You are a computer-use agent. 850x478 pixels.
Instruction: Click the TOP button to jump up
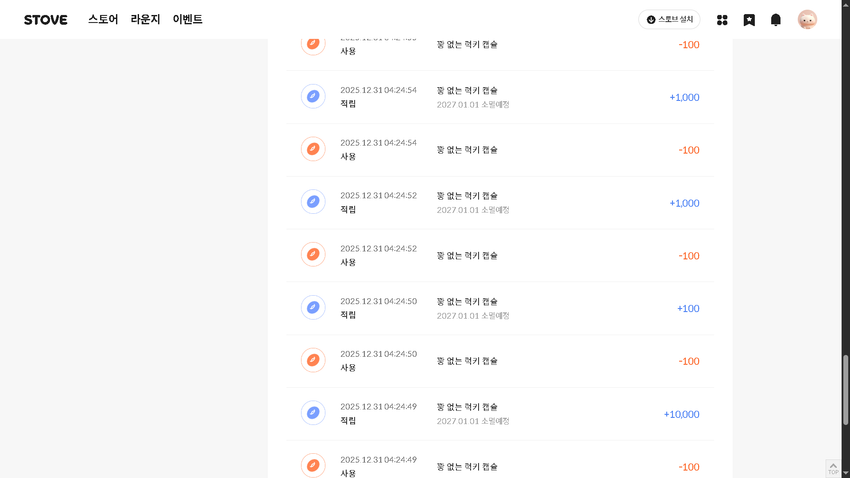(x=833, y=468)
